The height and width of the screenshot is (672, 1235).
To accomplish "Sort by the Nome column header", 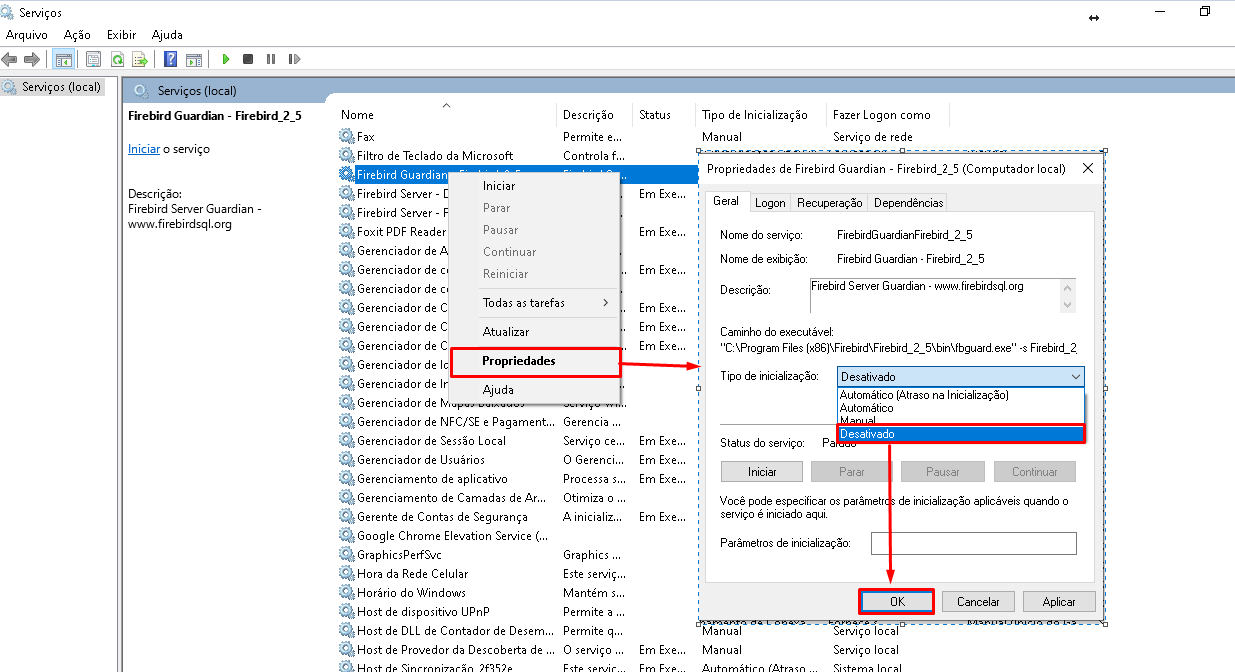I will [x=446, y=114].
